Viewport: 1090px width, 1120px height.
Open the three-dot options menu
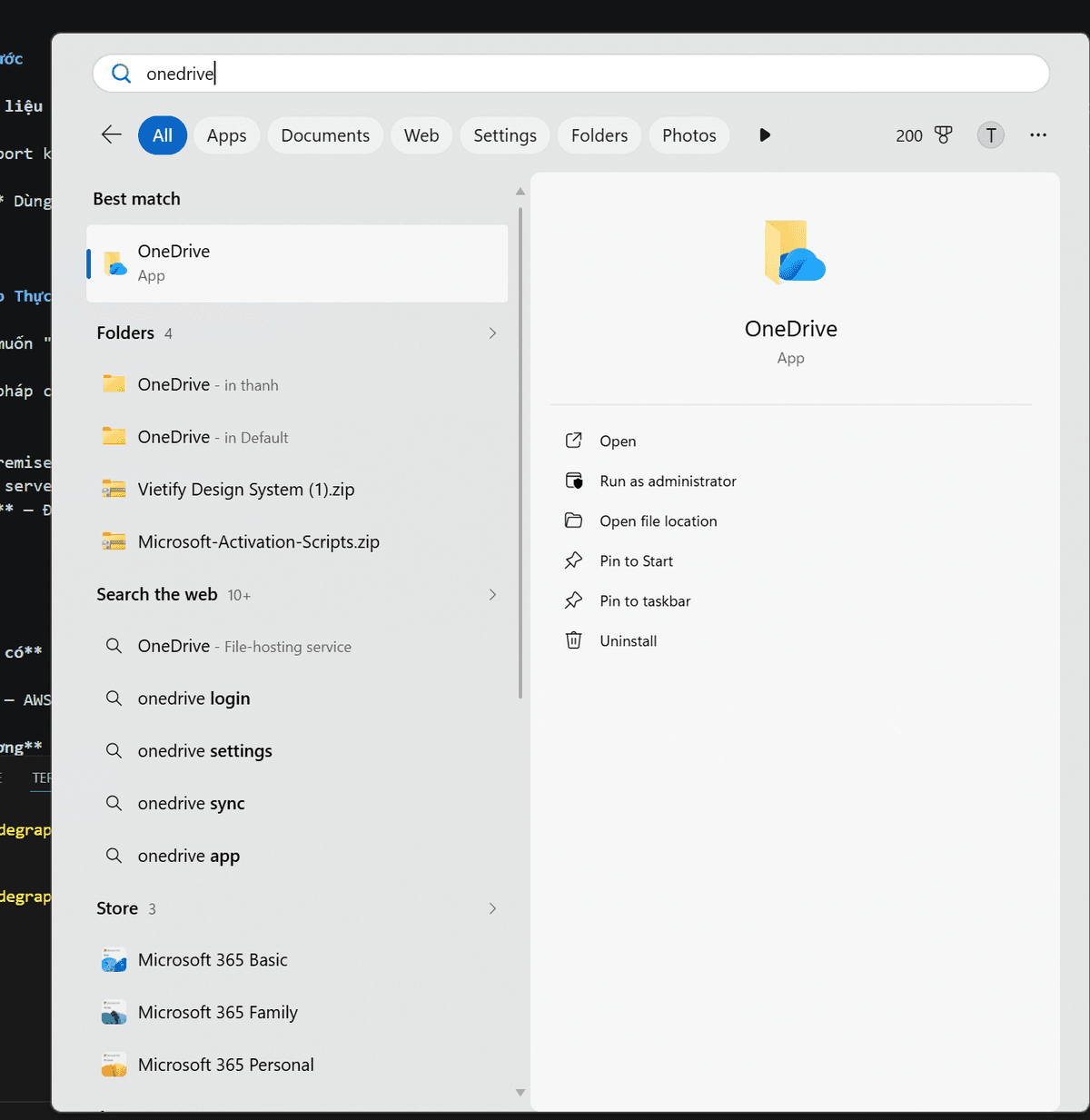coord(1038,135)
